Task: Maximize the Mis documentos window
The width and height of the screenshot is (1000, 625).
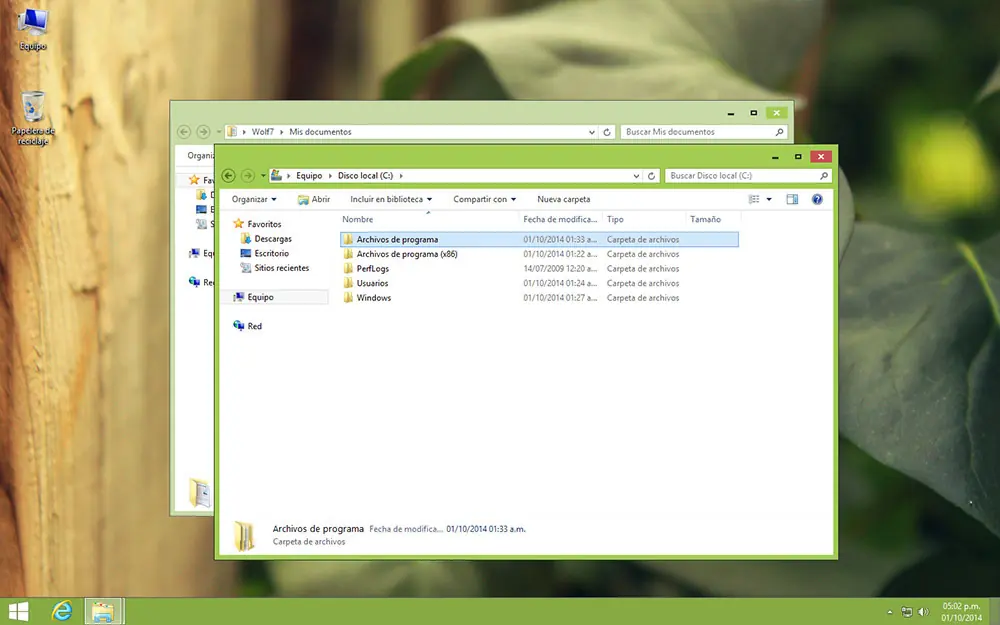Action: (753, 113)
